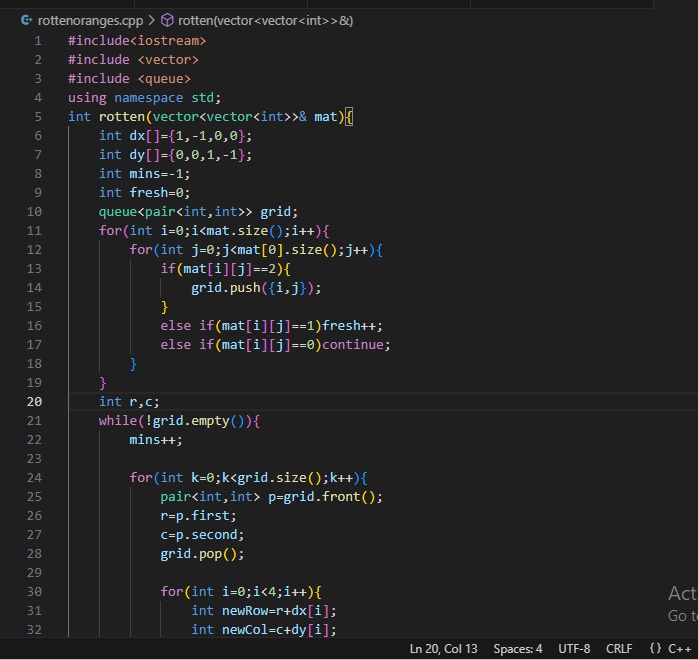
Task: Click 'grid.push({i,j});' statement
Action: [256, 287]
